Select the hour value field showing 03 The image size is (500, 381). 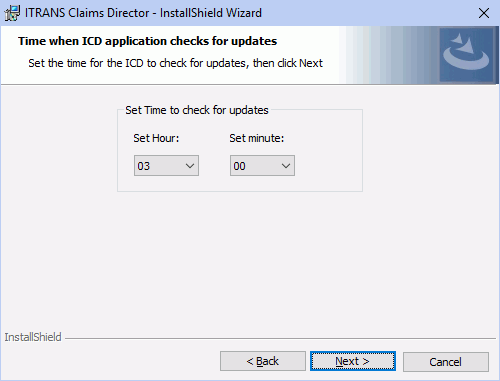(166, 166)
